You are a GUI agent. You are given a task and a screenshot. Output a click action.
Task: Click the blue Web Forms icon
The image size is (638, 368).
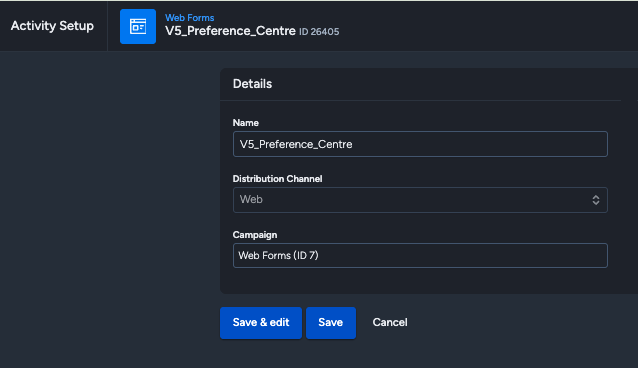coord(138,26)
